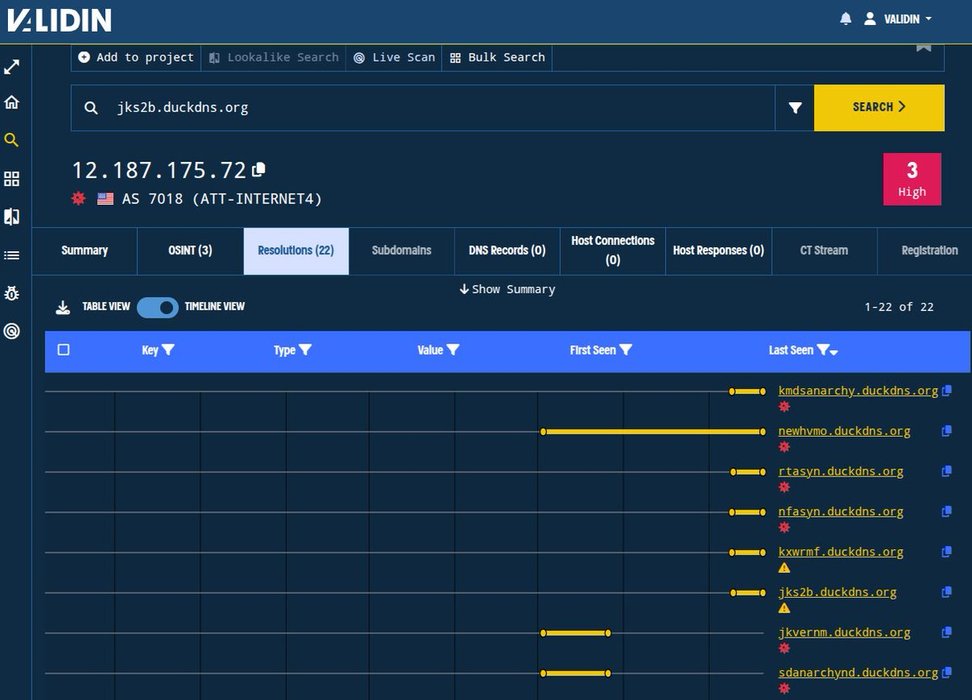The height and width of the screenshot is (700, 972).
Task: Expand the Show Summary section
Action: [507, 289]
